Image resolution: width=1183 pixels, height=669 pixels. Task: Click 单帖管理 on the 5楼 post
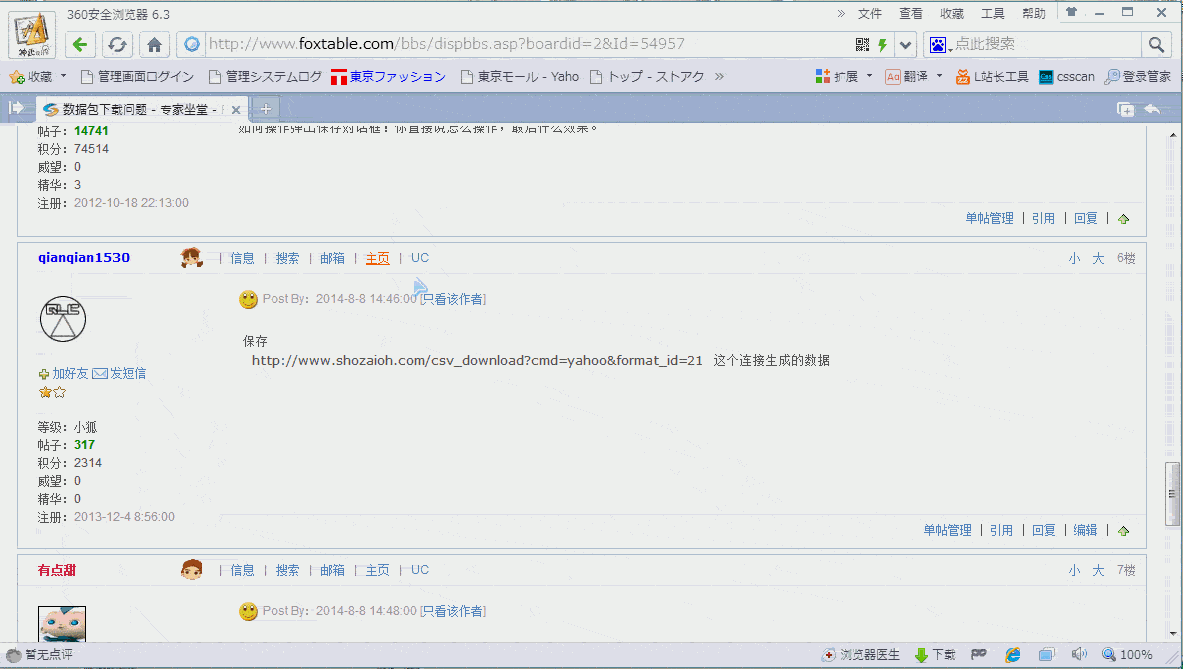click(x=989, y=218)
